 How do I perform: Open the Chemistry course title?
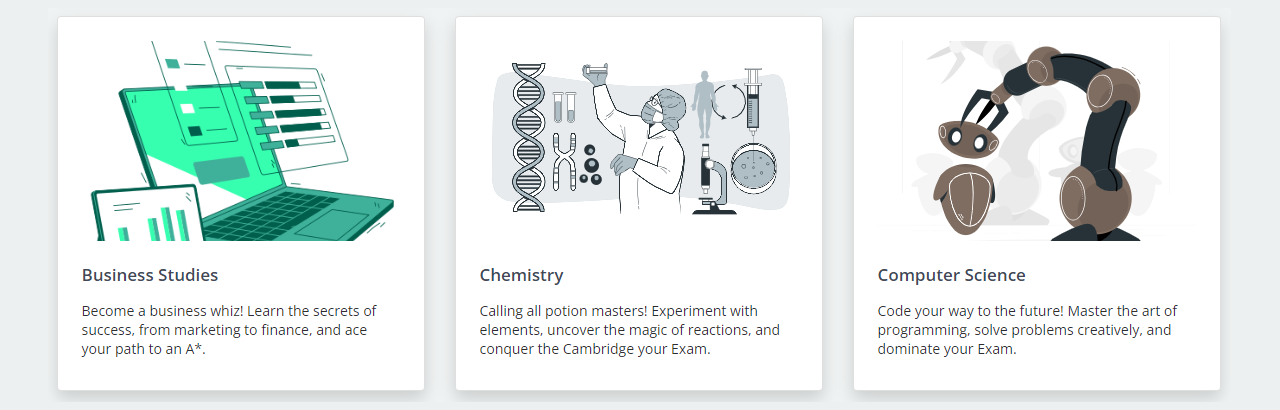[x=521, y=275]
